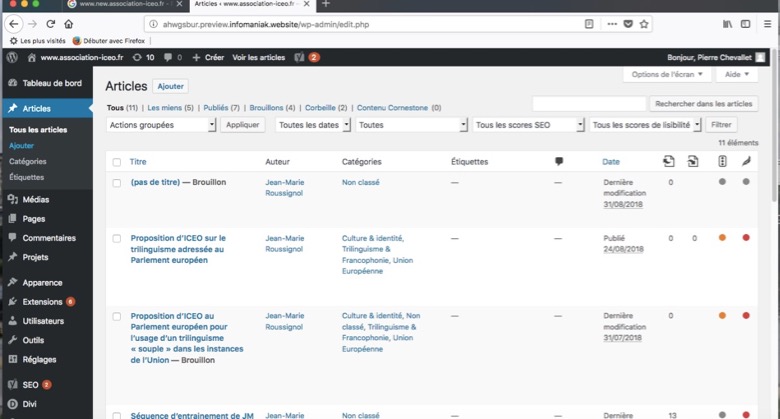Close the www.new.association-iceo.fr tab
The height and width of the screenshot is (419, 780).
[179, 4]
